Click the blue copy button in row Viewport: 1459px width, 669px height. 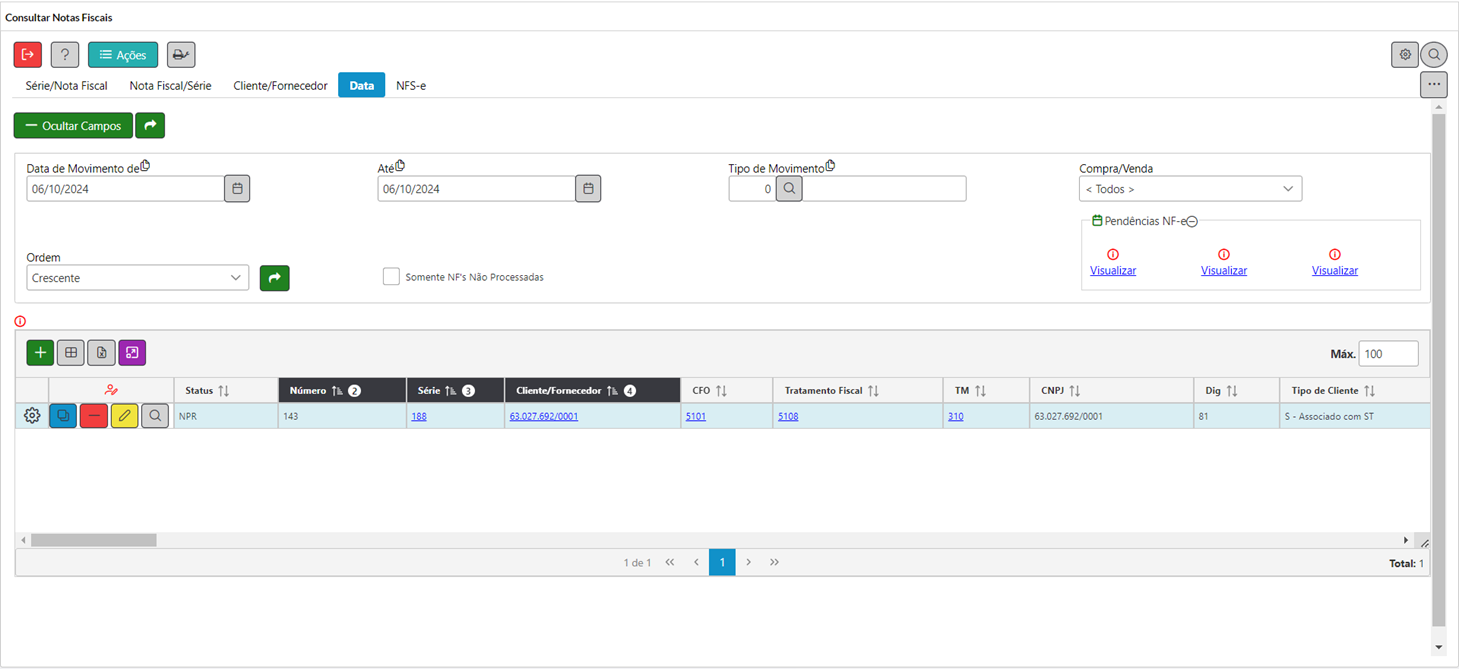point(63,416)
